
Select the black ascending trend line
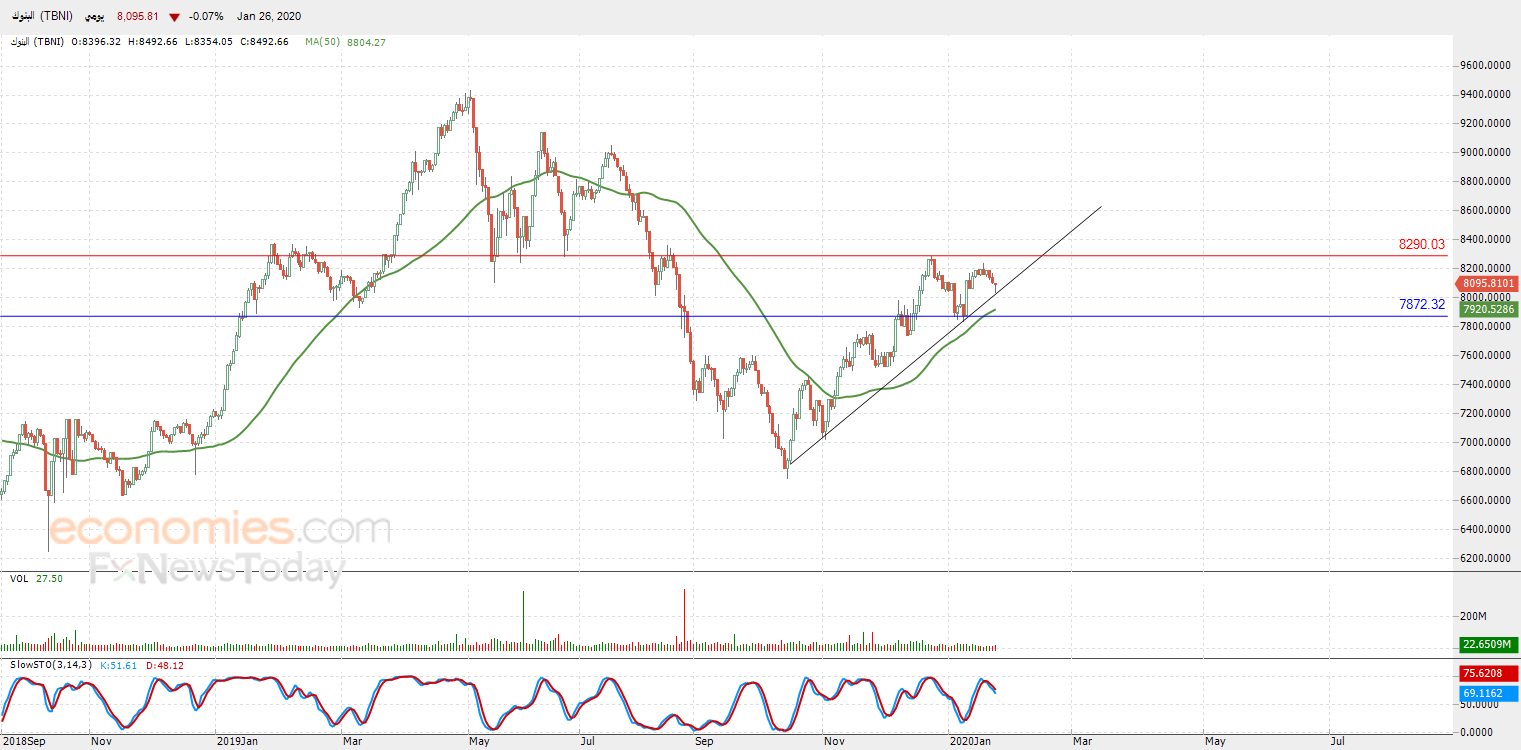(x=944, y=337)
